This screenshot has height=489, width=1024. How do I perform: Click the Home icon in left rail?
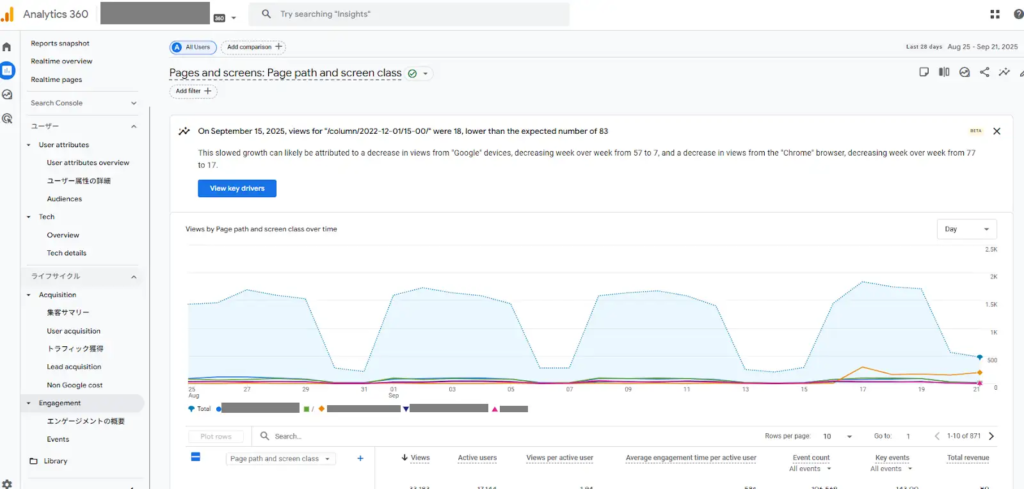(x=8, y=47)
